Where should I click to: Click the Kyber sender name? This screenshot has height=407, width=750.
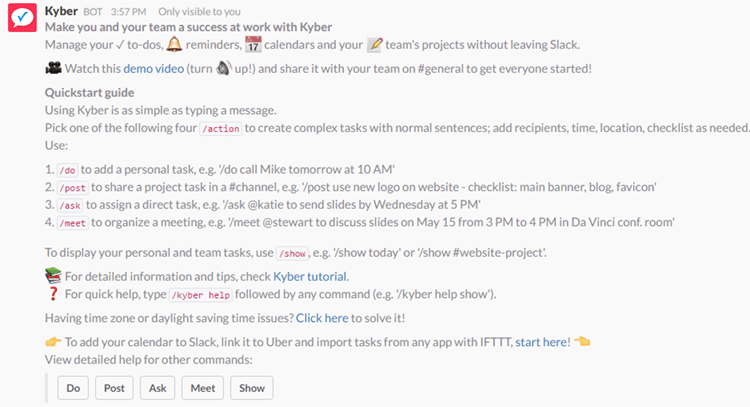click(61, 11)
